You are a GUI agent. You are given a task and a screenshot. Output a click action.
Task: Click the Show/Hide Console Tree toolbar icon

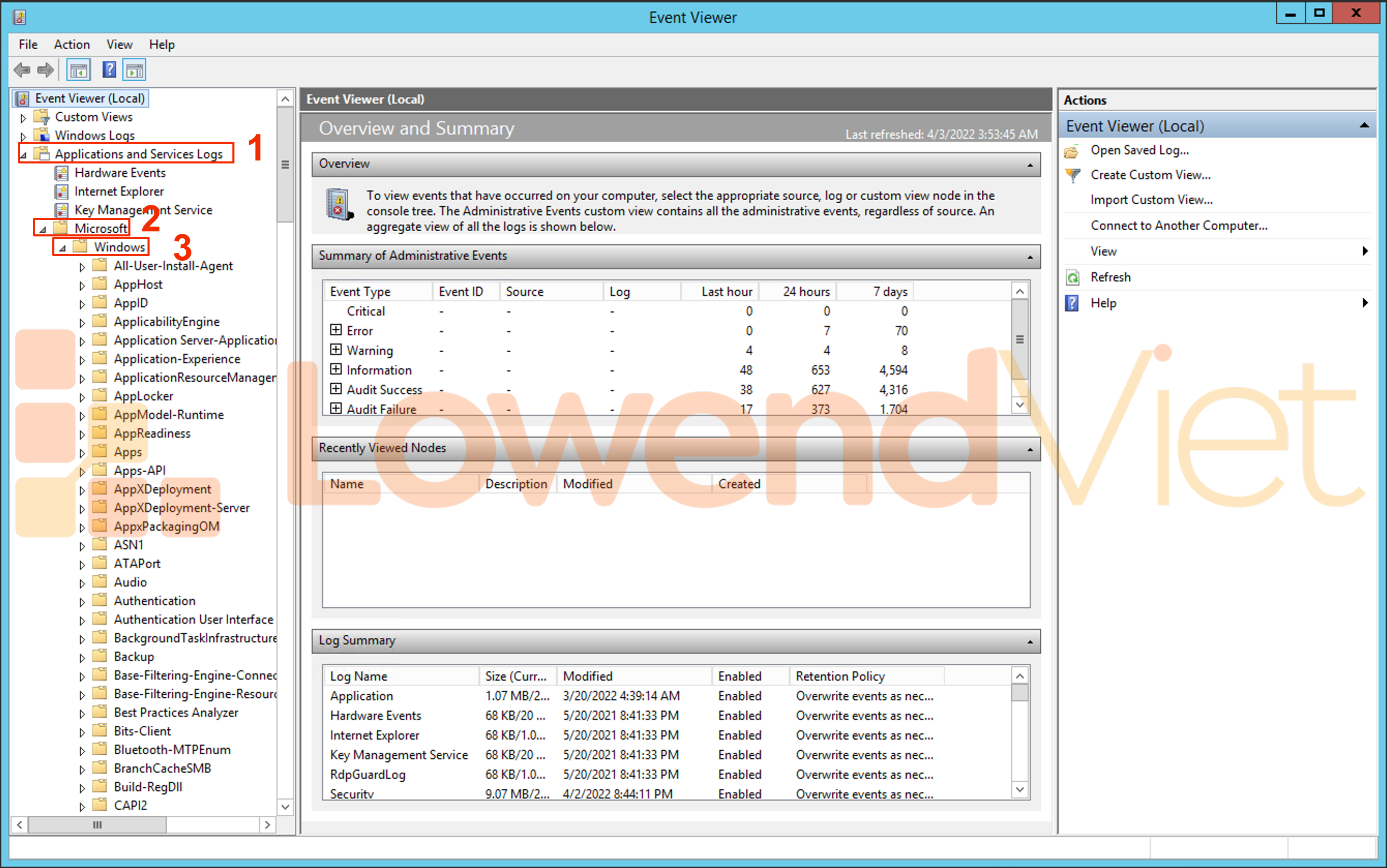coord(79,71)
